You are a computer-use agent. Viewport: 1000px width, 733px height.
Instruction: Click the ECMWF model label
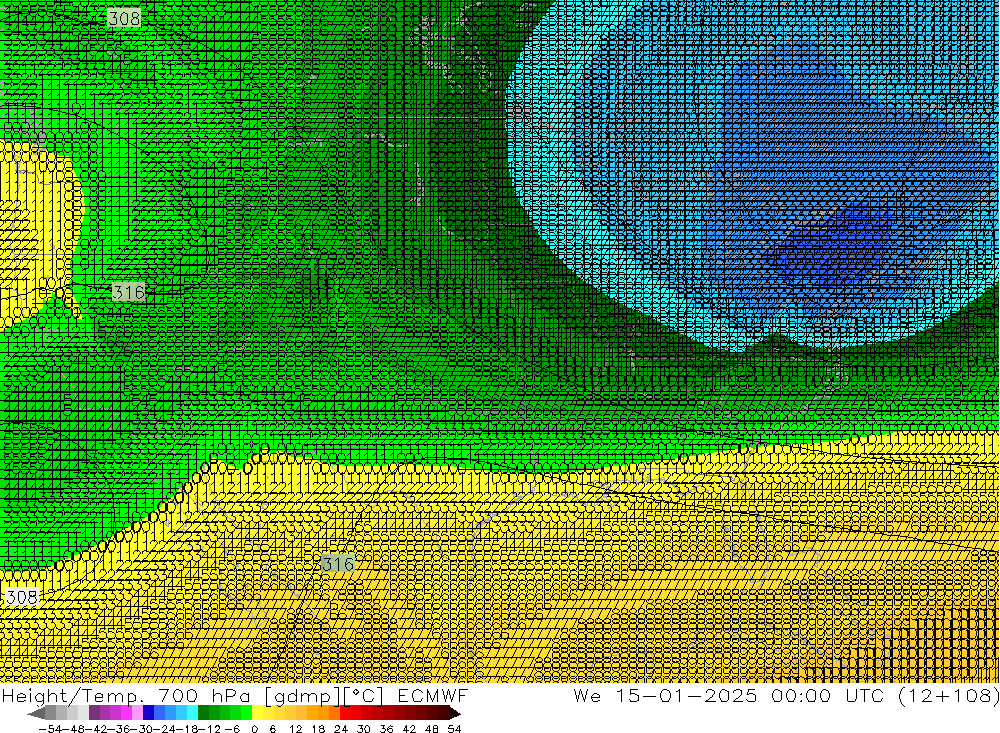coord(433,695)
